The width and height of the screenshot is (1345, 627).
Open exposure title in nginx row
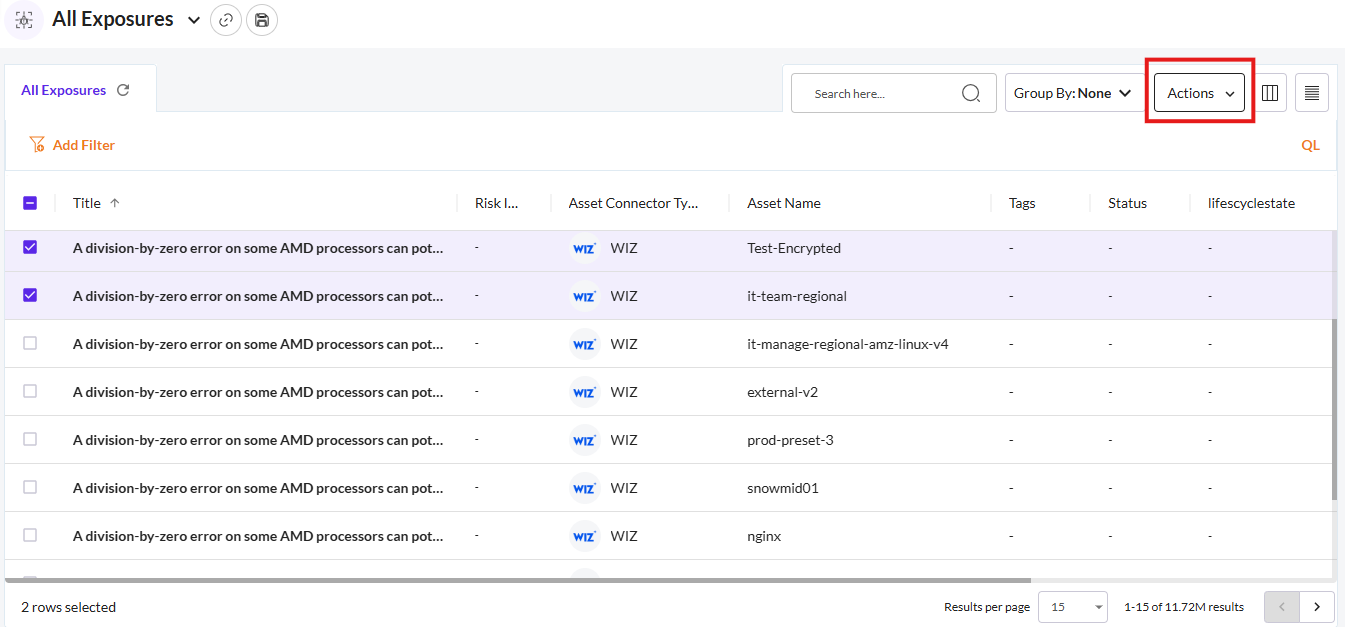coord(258,536)
